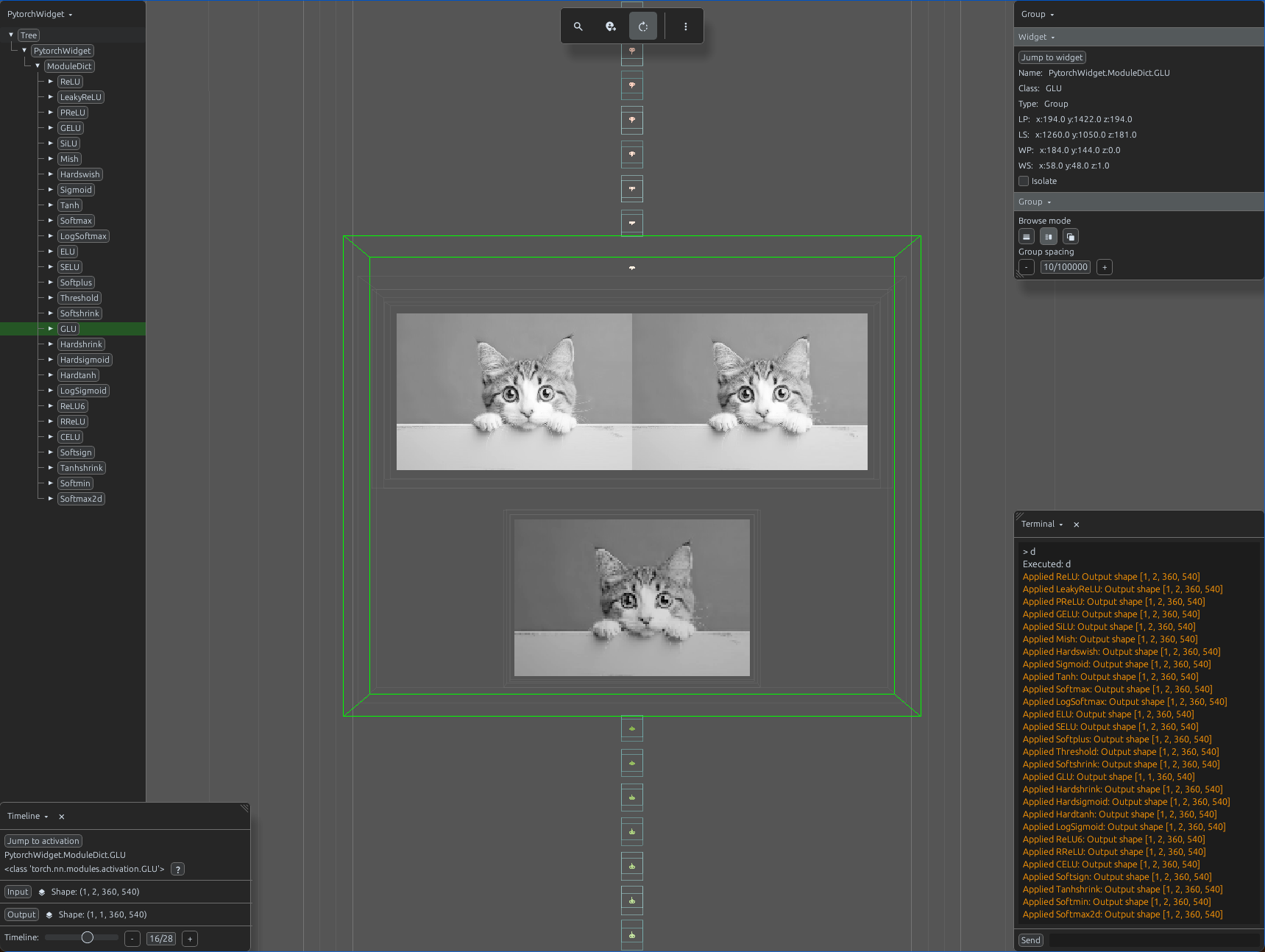Open the three-dot overflow menu in toolbar

(x=686, y=26)
